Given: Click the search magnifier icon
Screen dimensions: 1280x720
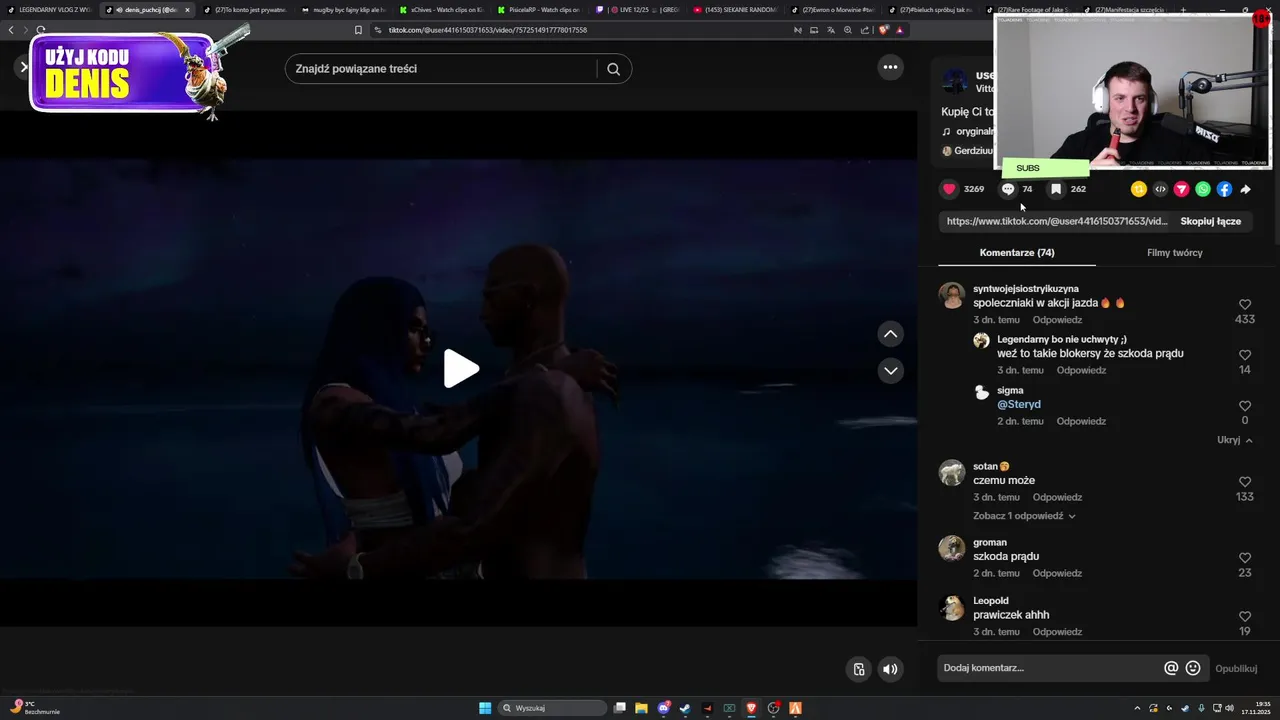Looking at the screenshot, I should click(x=613, y=69).
